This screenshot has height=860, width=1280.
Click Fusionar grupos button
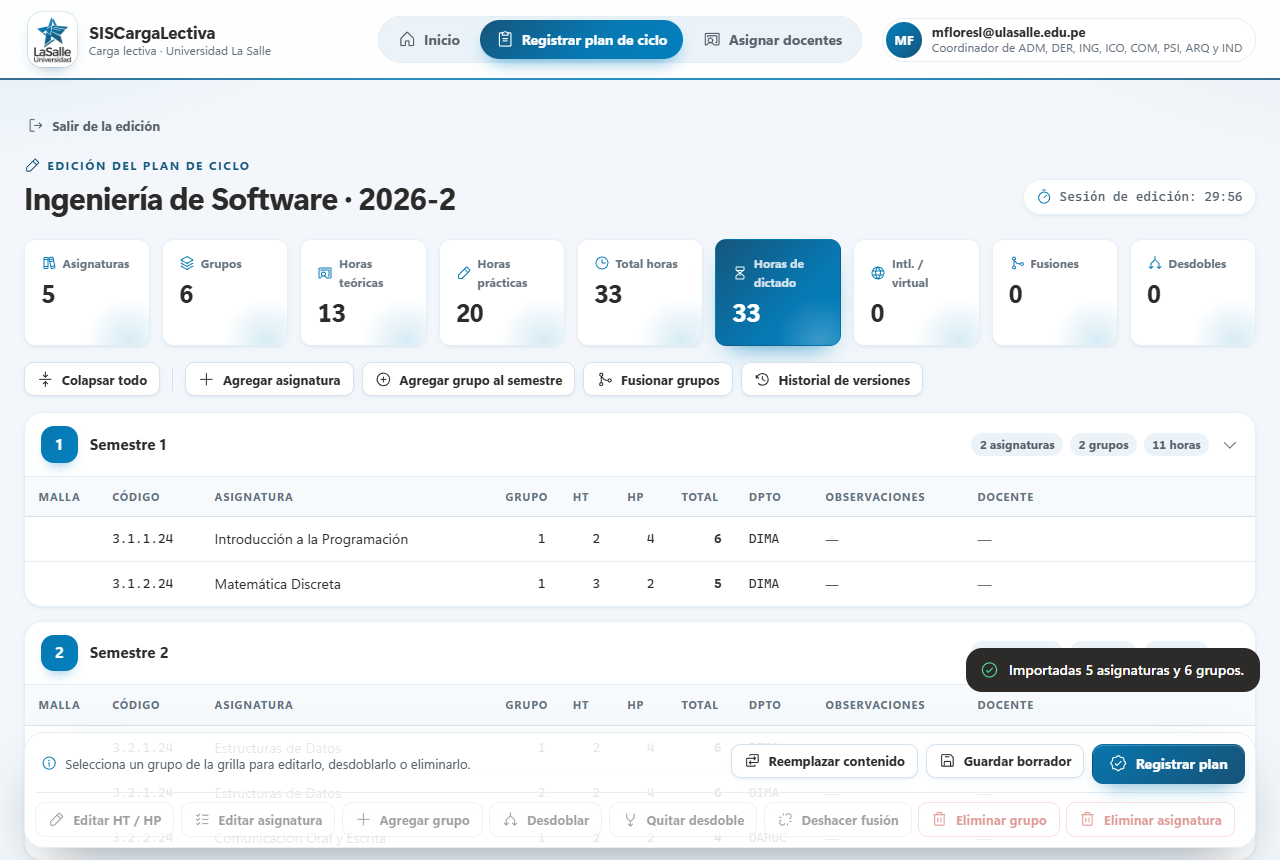click(x=658, y=379)
